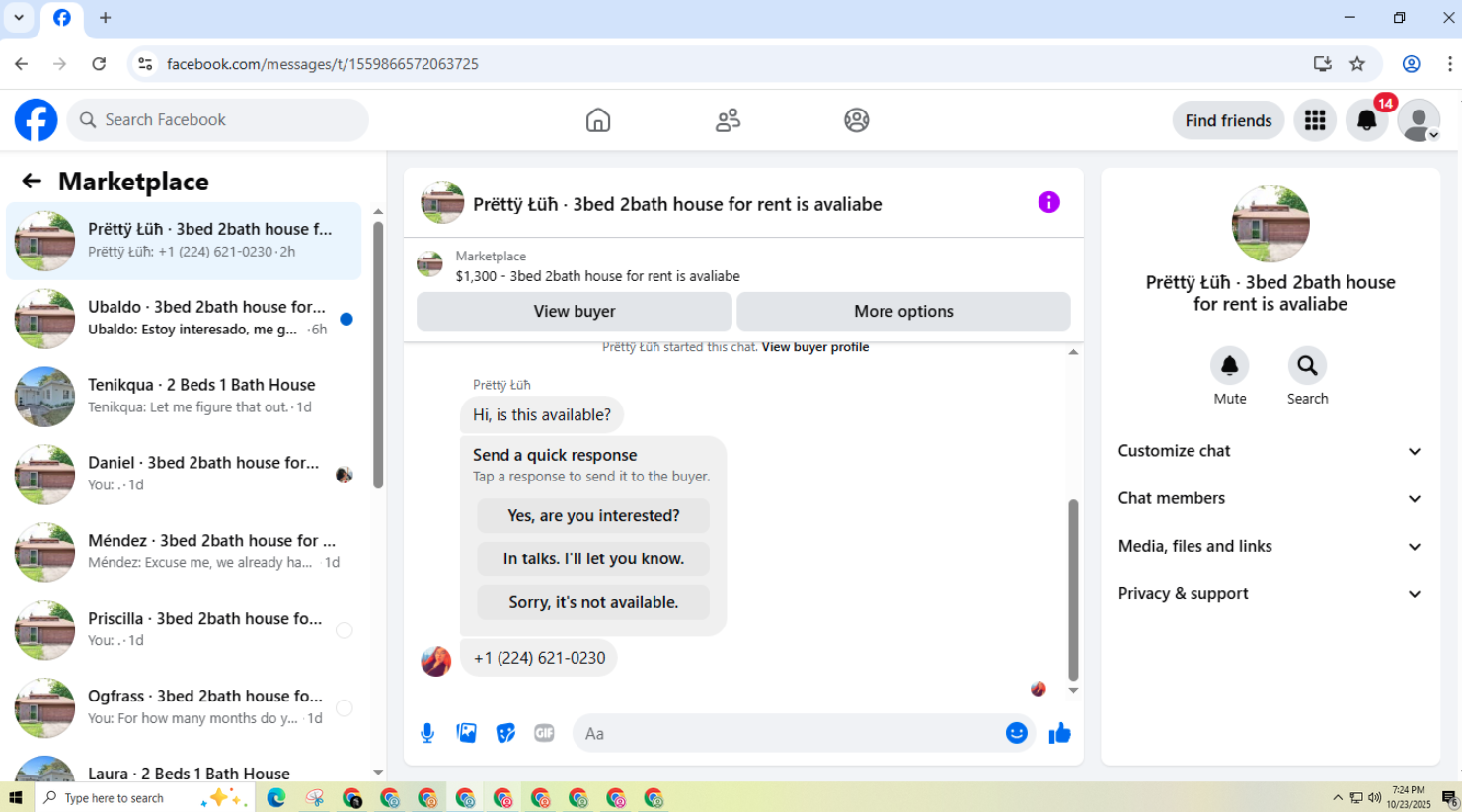Mute the conversation with the bell icon
Image resolution: width=1462 pixels, height=812 pixels.
pyautogui.click(x=1230, y=366)
